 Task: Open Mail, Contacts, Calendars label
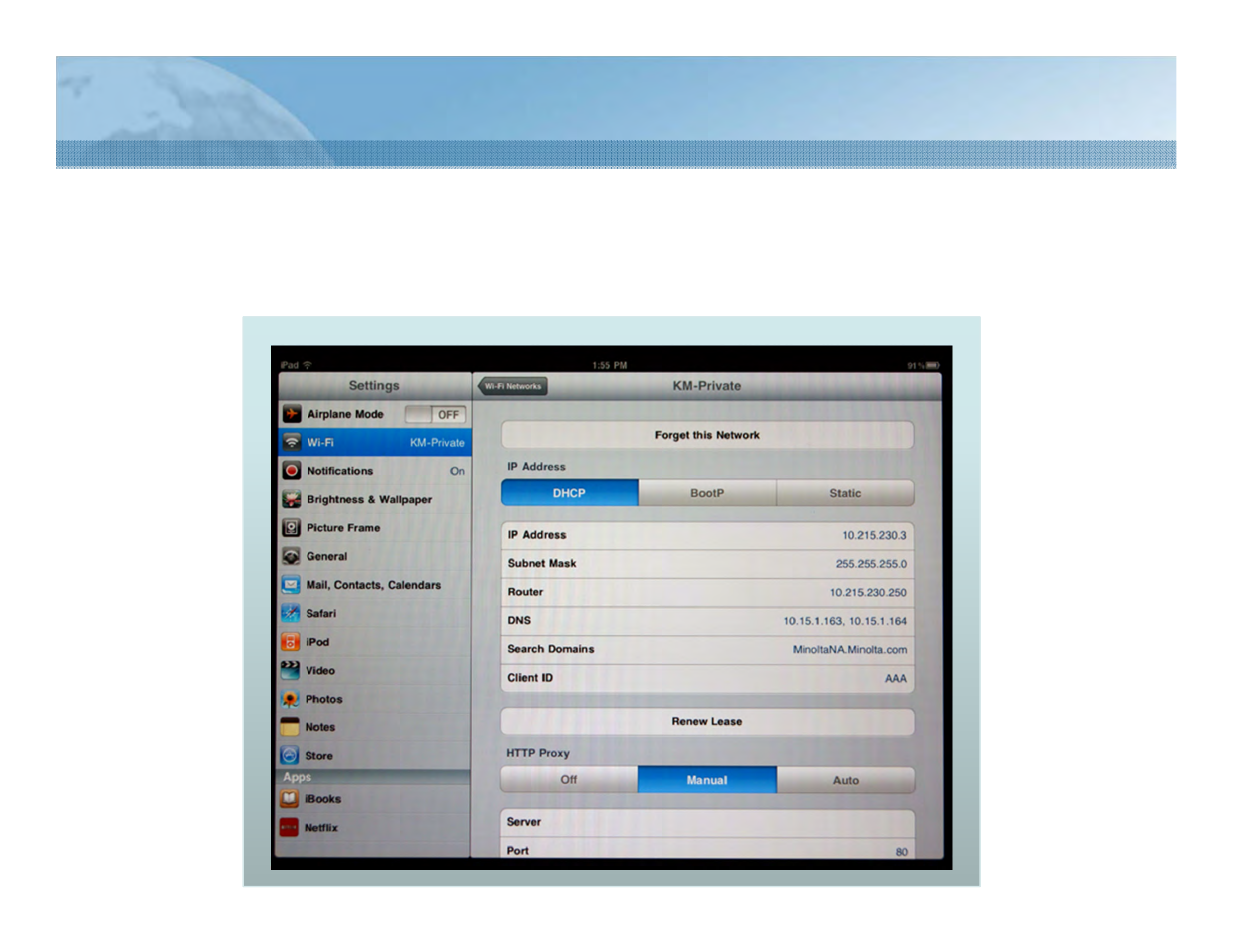pos(373,585)
